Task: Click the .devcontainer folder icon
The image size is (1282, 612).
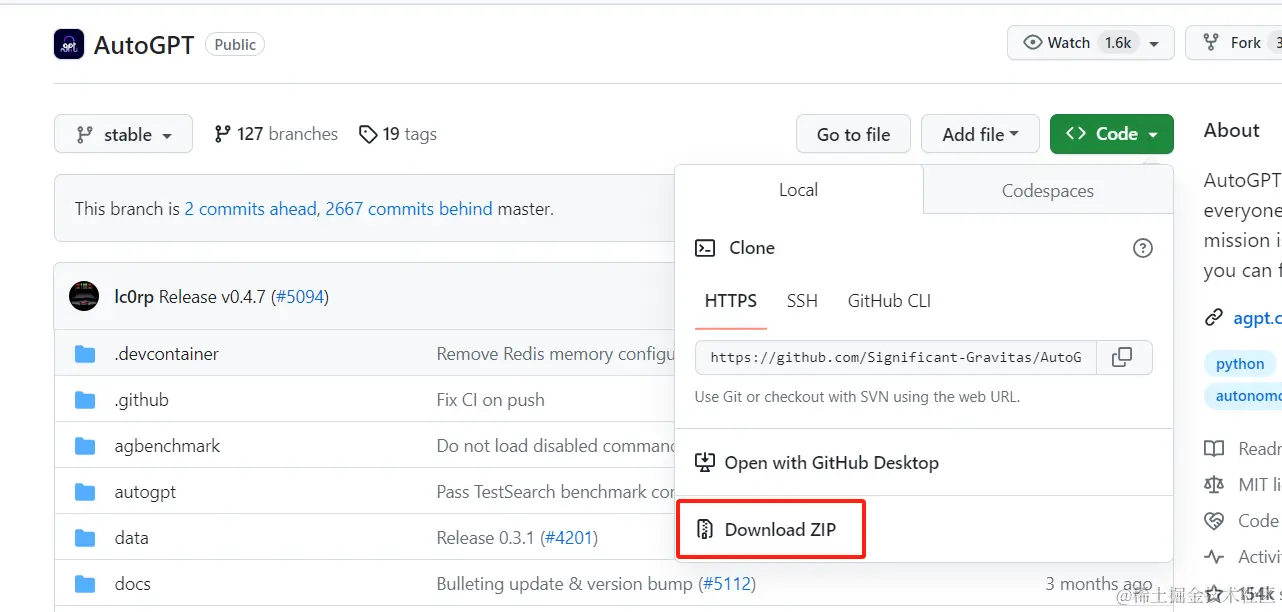Action: pyautogui.click(x=85, y=354)
